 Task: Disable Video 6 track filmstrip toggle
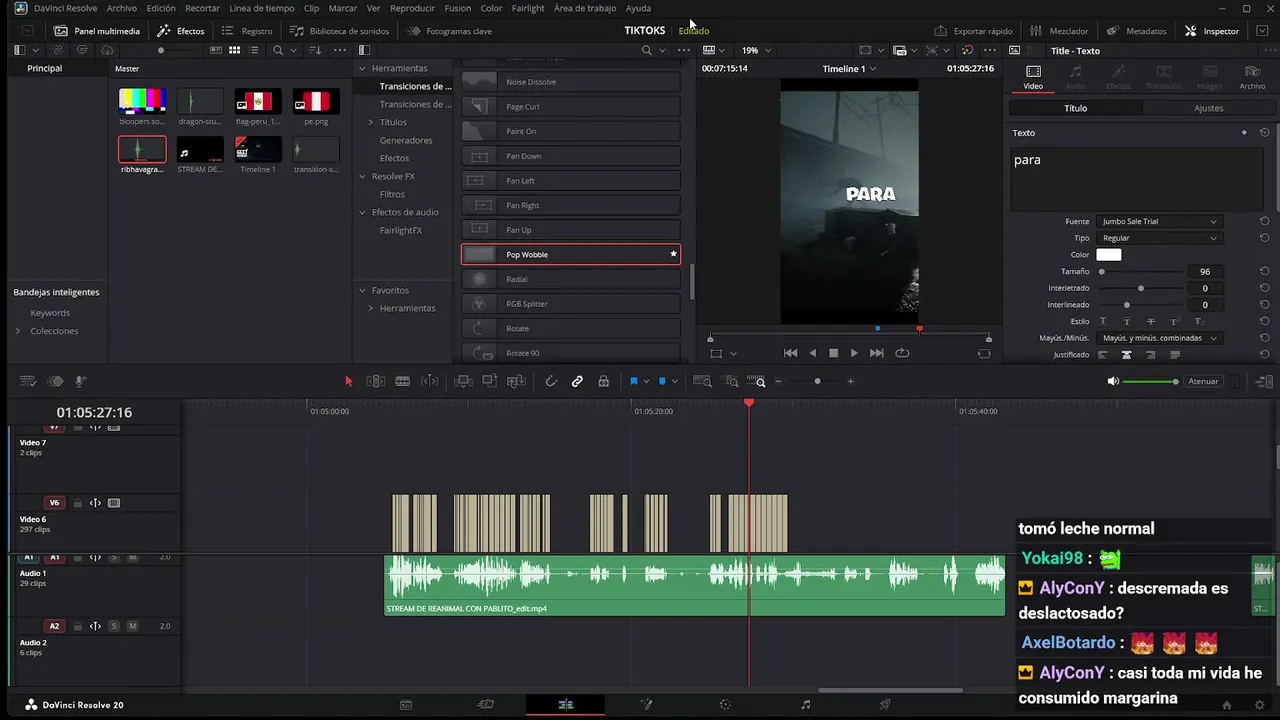(114, 503)
